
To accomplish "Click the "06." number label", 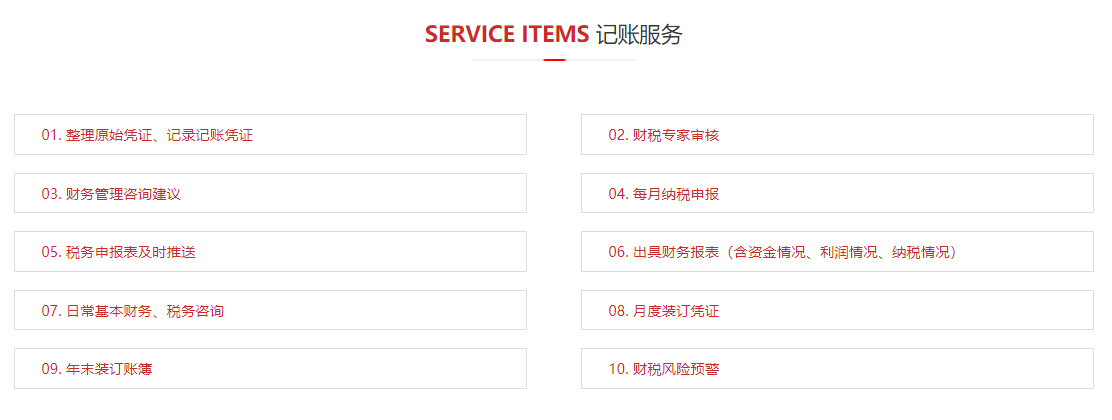I will tap(618, 252).
